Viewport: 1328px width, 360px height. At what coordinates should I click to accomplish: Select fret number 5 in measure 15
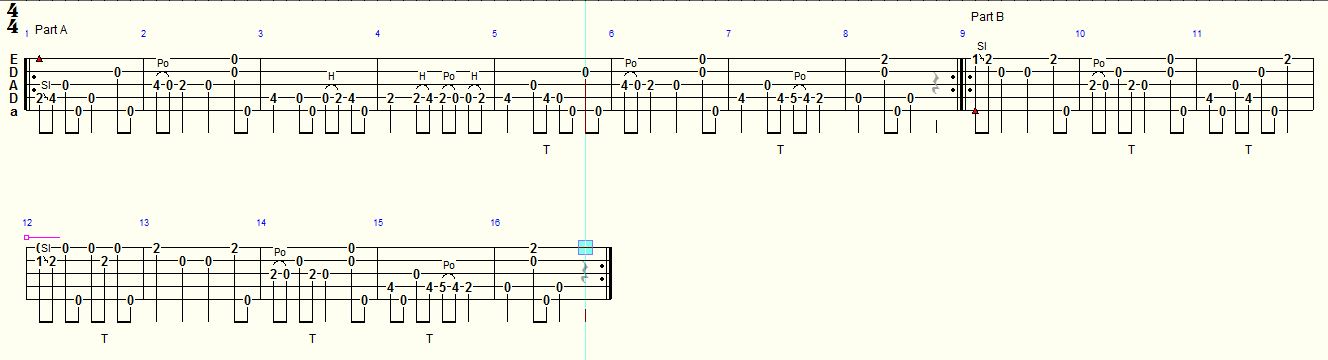[x=442, y=287]
